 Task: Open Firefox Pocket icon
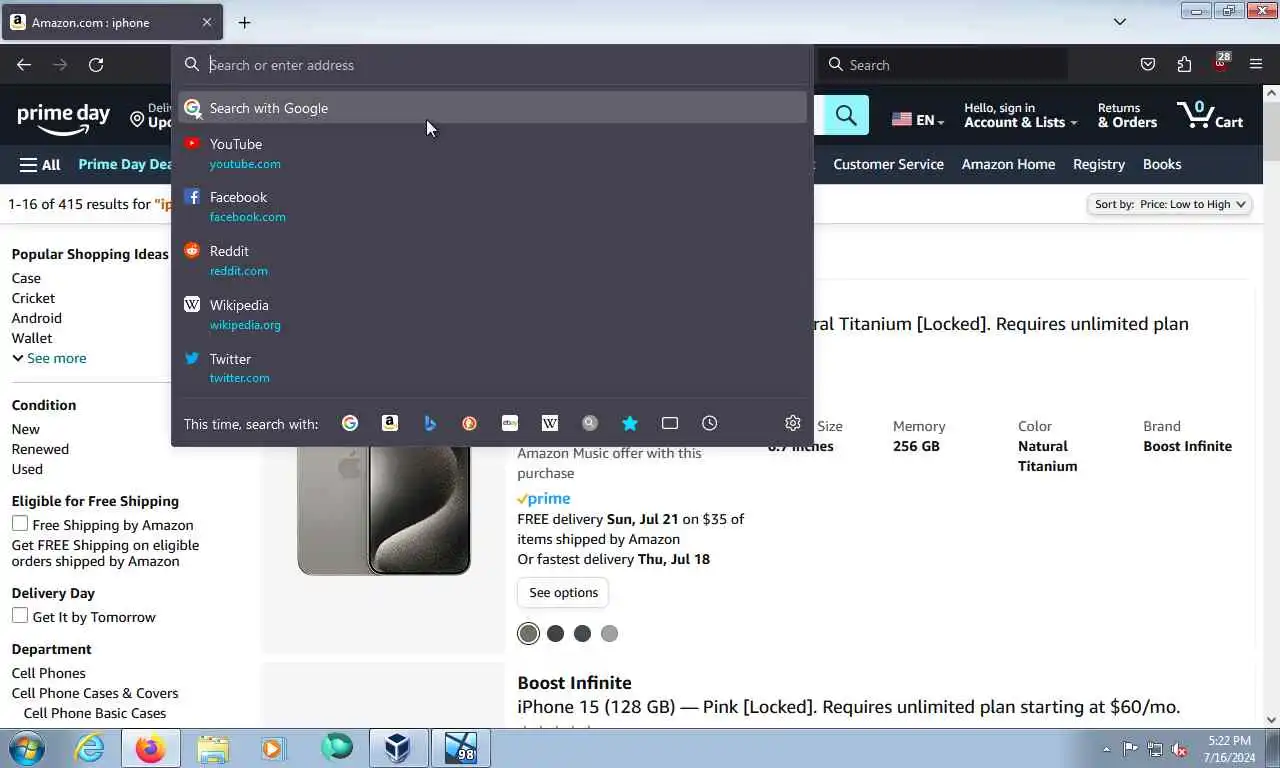tap(1148, 64)
